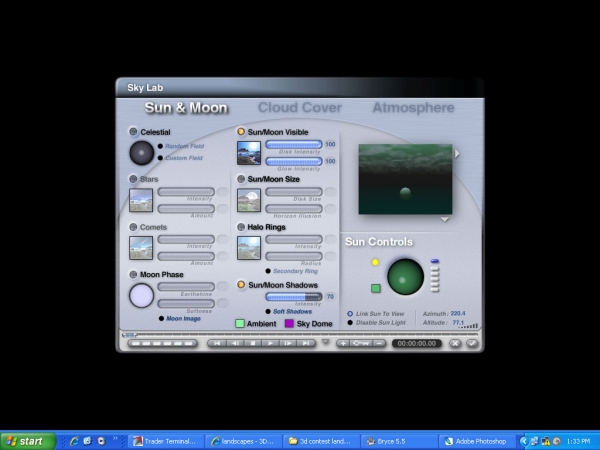Jump to first frame of animation
The height and width of the screenshot is (450, 600).
[217, 343]
